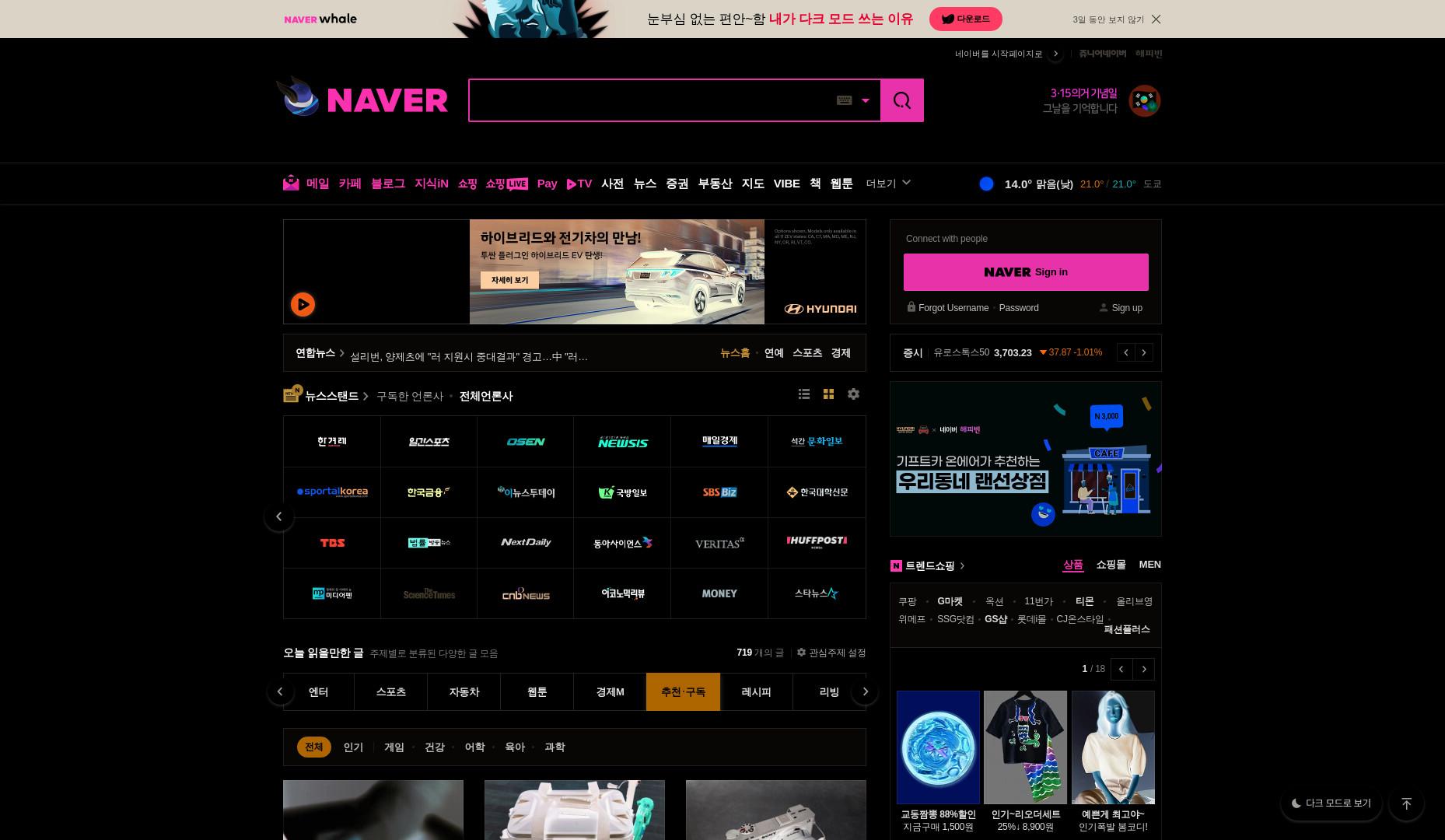The image size is (1445, 840).
Task: Open OSEN press logo
Action: coord(526,442)
